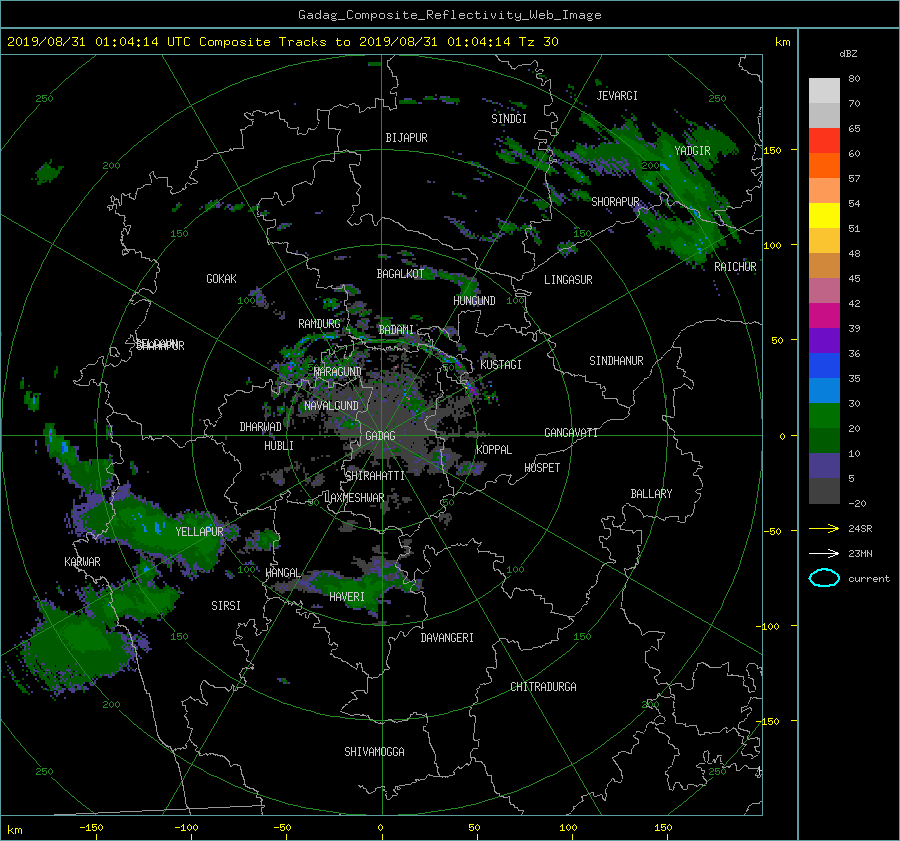The height and width of the screenshot is (841, 900).
Task: Click the 'BIJAPUR' city label
Action: click(x=406, y=138)
